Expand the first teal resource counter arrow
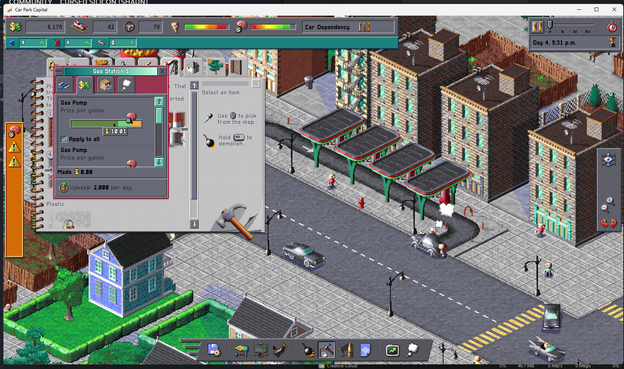 (x=42, y=43)
